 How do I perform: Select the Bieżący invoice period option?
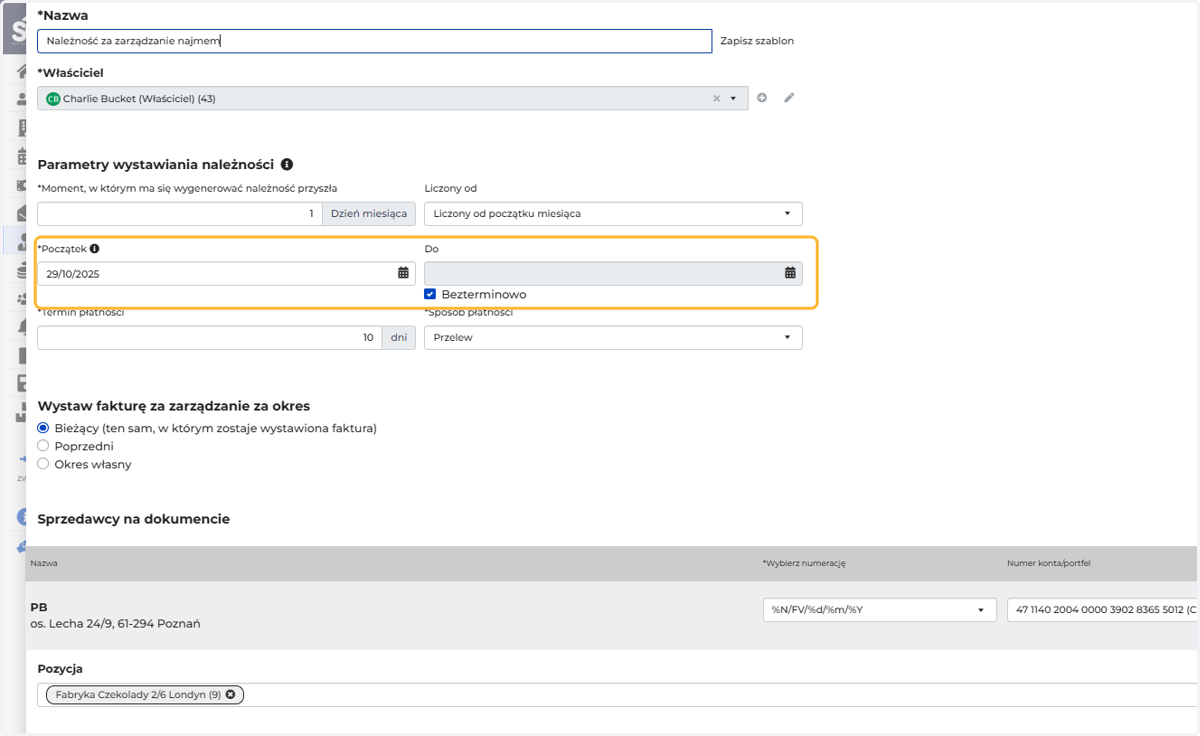click(x=43, y=428)
